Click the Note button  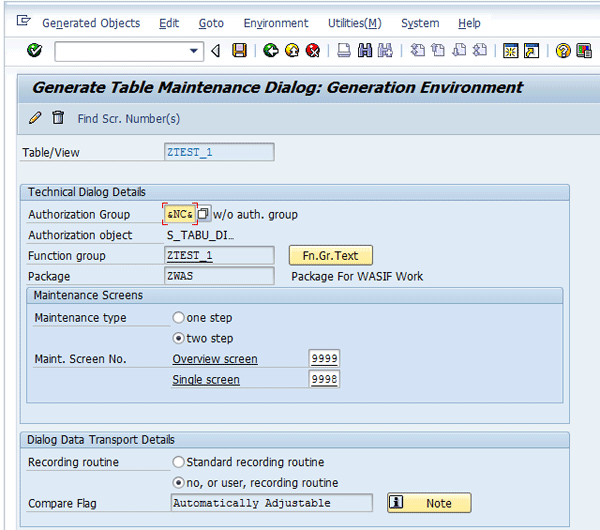coord(429,503)
